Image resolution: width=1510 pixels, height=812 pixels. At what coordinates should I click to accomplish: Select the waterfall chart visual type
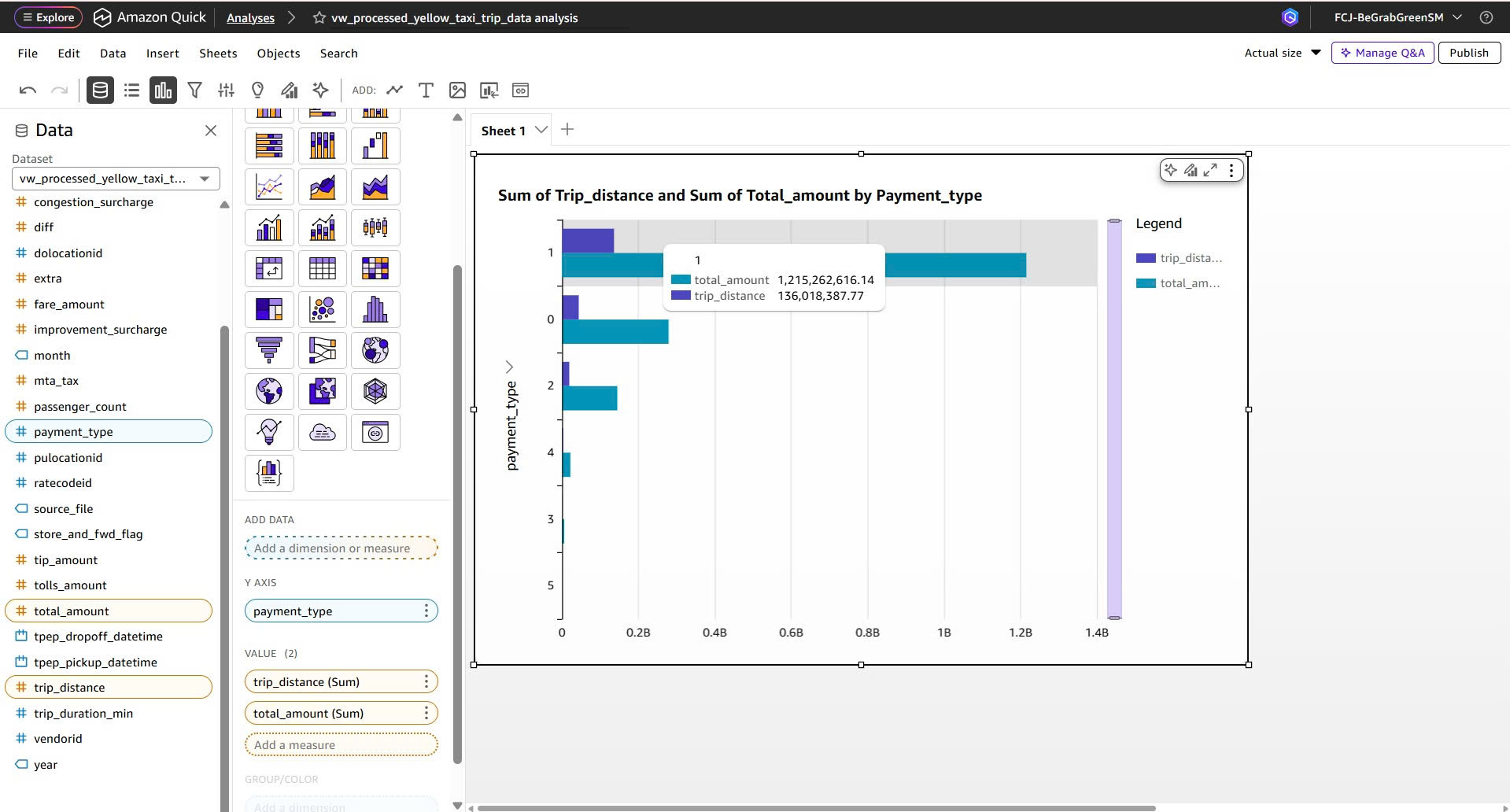coord(375,146)
